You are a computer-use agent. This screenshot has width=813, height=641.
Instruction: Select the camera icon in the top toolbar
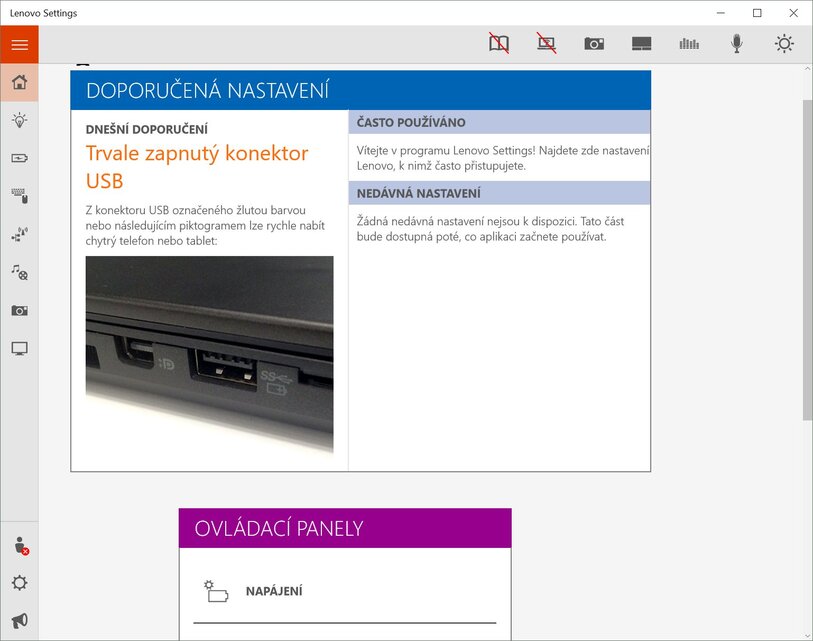pyautogui.click(x=594, y=43)
